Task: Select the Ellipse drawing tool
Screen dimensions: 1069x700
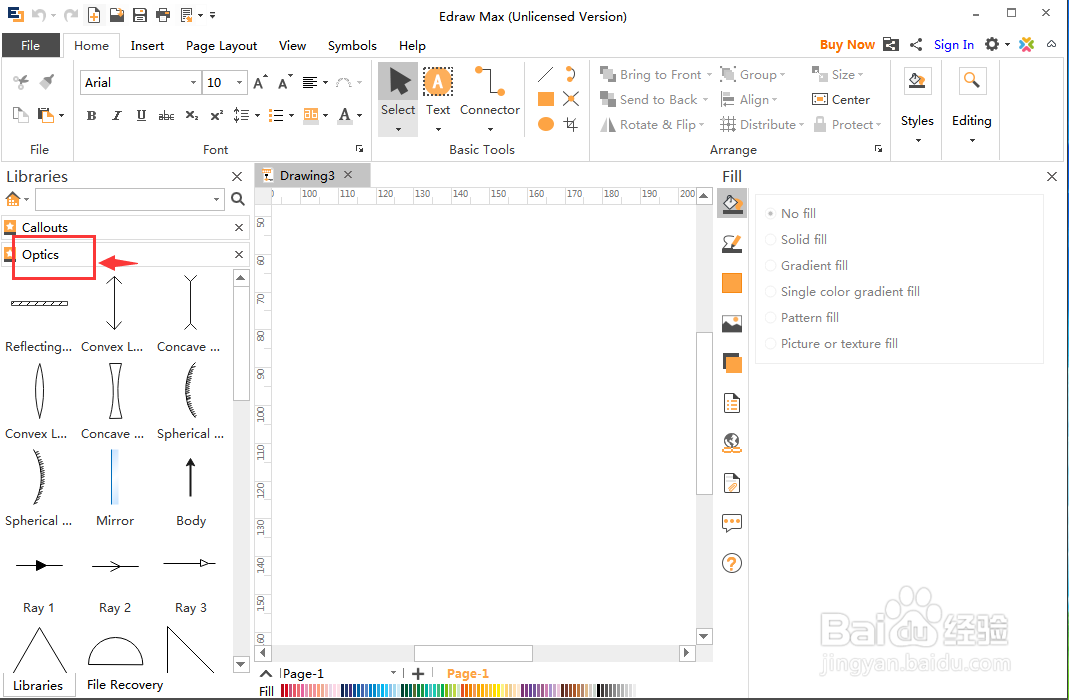Action: click(545, 124)
